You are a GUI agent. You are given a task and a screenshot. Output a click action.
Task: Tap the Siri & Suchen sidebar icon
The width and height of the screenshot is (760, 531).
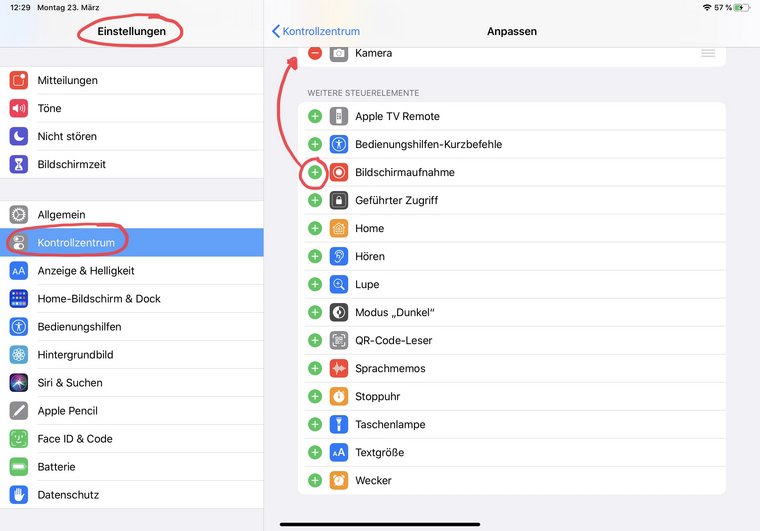19,383
